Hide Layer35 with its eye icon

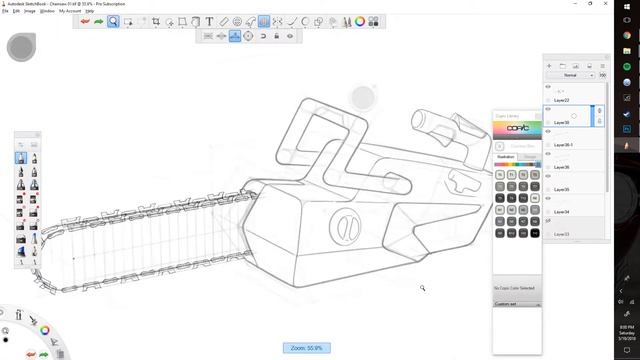pos(548,176)
